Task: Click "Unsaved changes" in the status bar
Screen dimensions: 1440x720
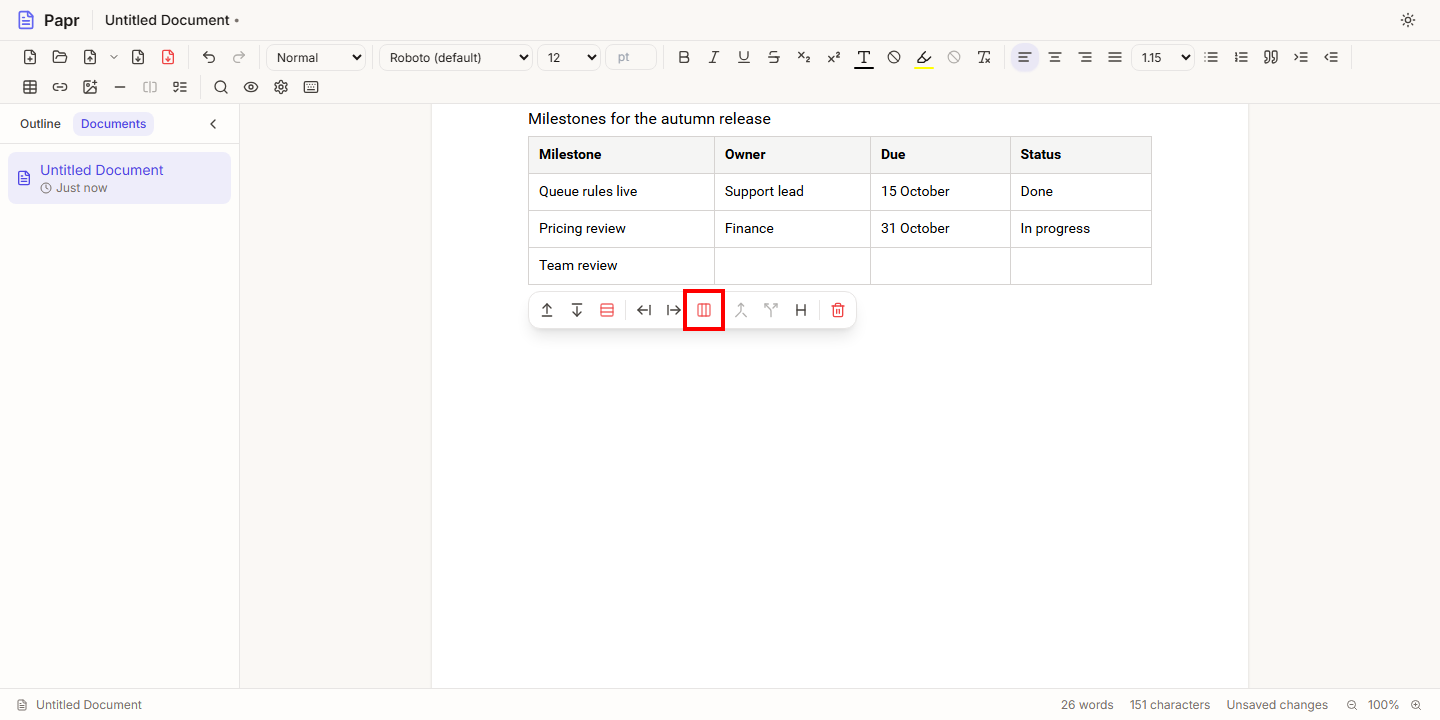Action: pos(1277,705)
